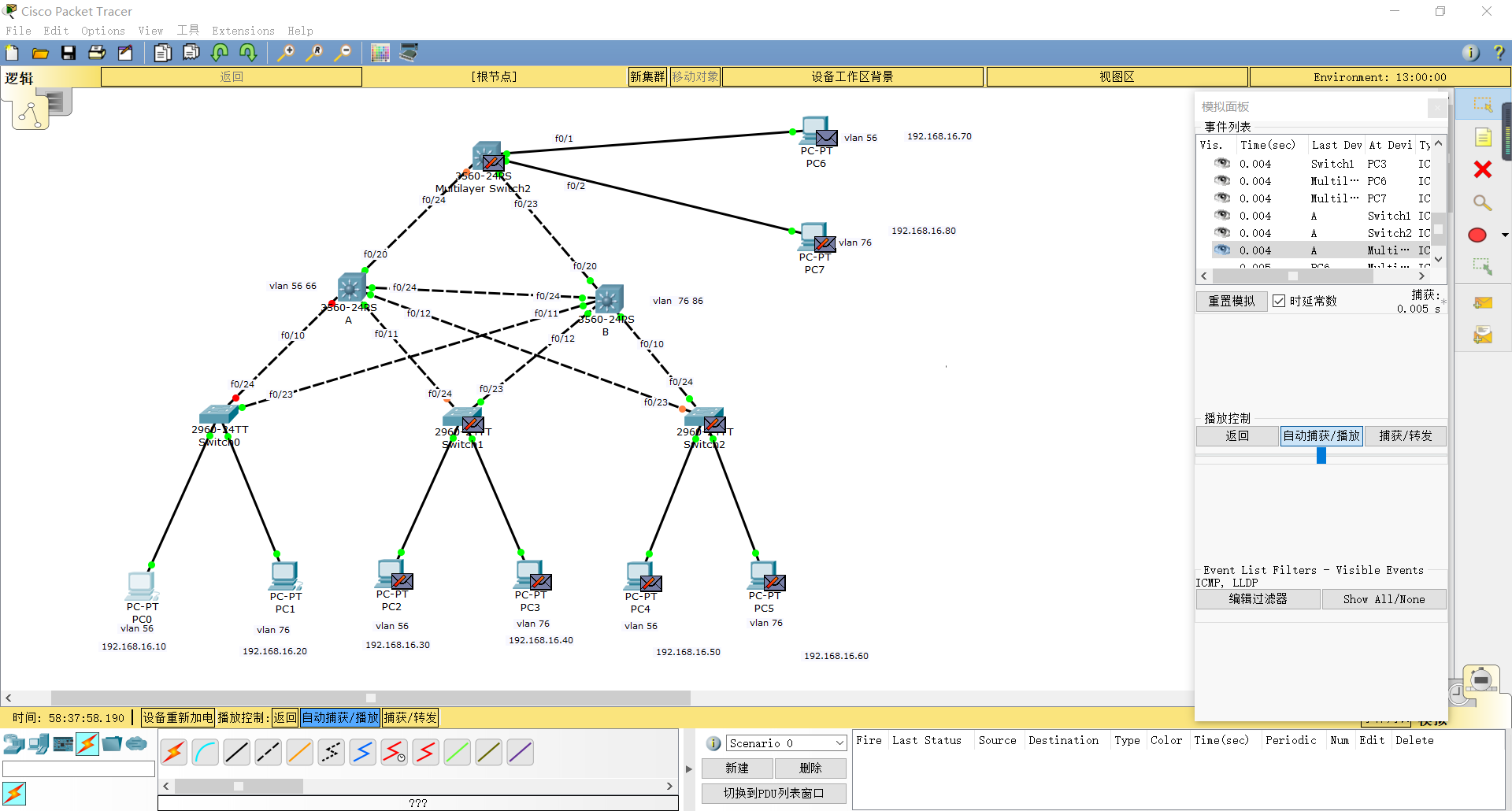Expand PDU list panel with triangle arrow
Viewport: 1512px width, 811px height.
pos(689,769)
